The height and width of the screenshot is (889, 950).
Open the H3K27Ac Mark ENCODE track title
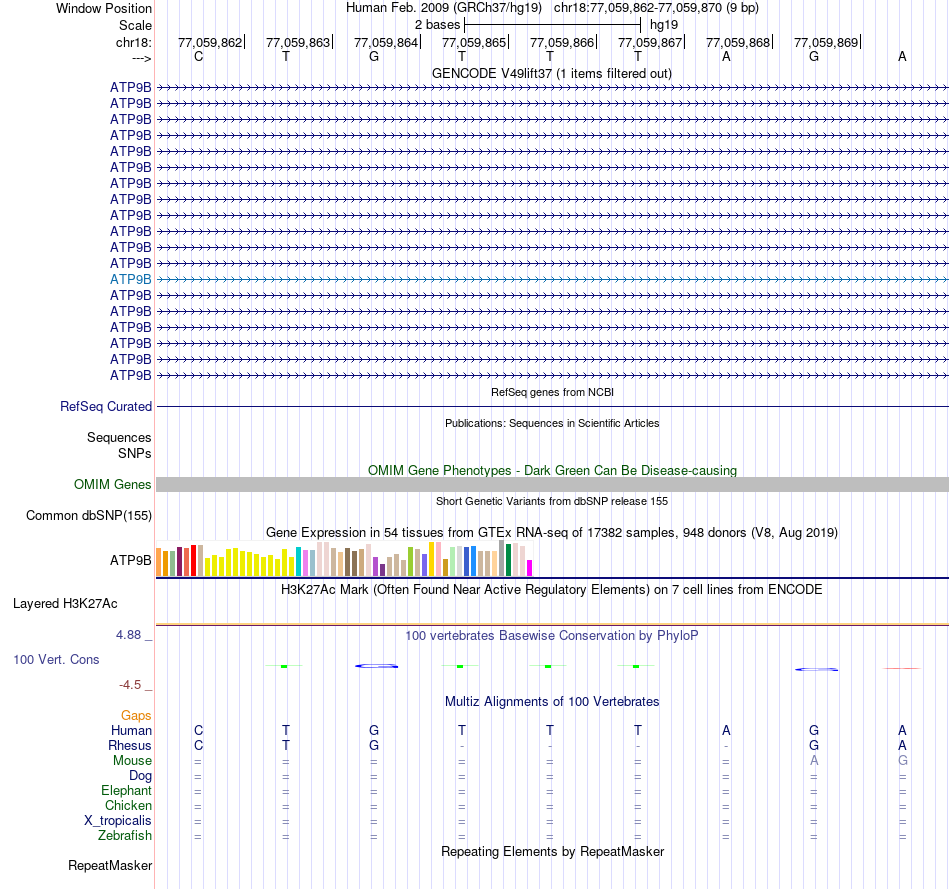(x=552, y=590)
